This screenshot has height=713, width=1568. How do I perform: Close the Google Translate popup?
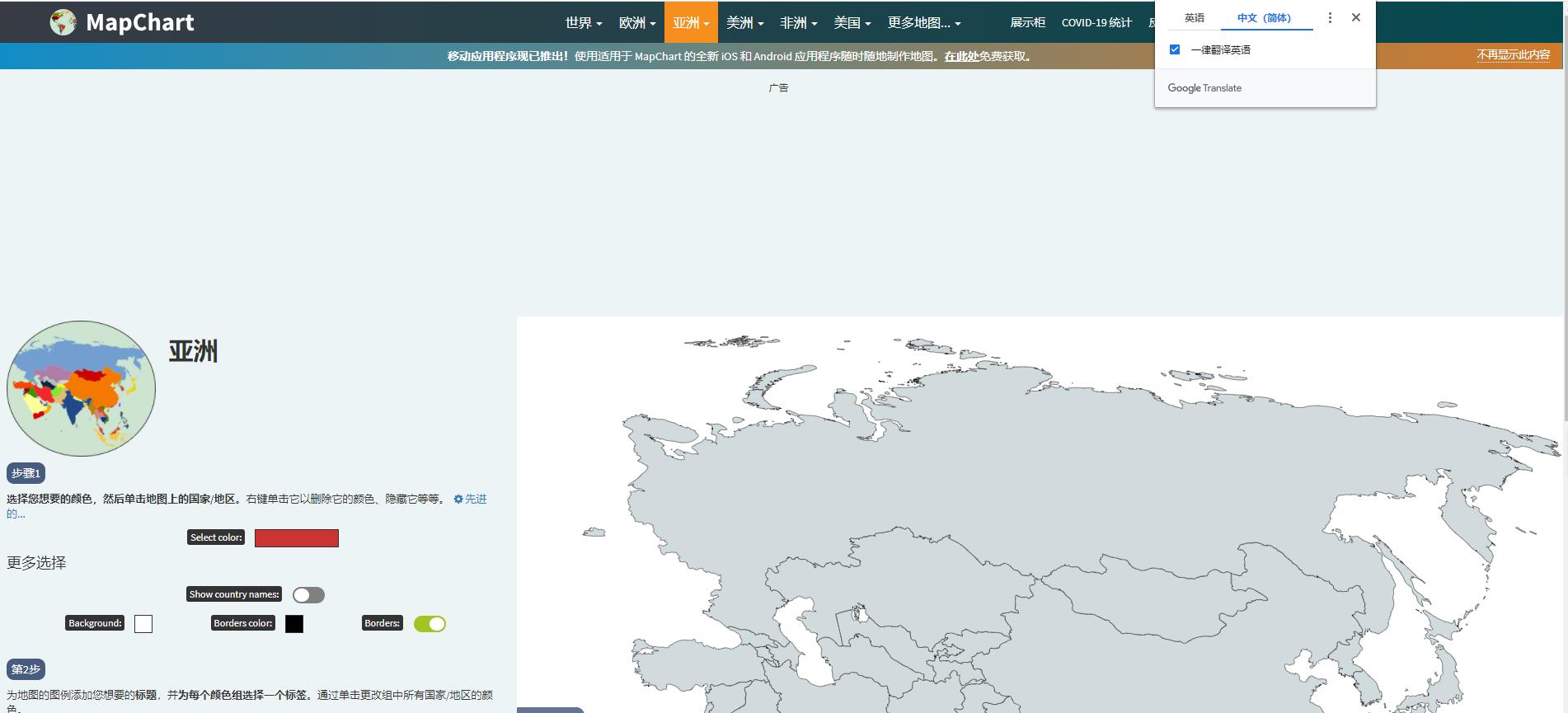(x=1355, y=17)
